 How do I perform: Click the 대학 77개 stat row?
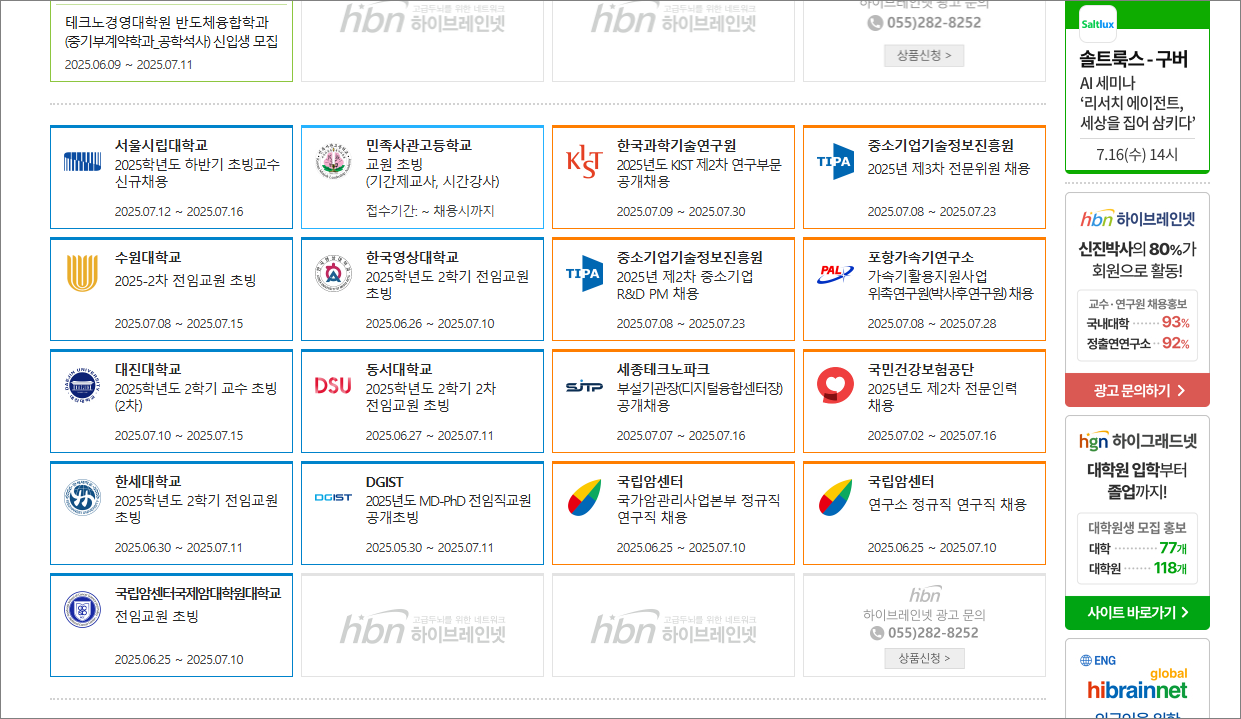click(1138, 548)
